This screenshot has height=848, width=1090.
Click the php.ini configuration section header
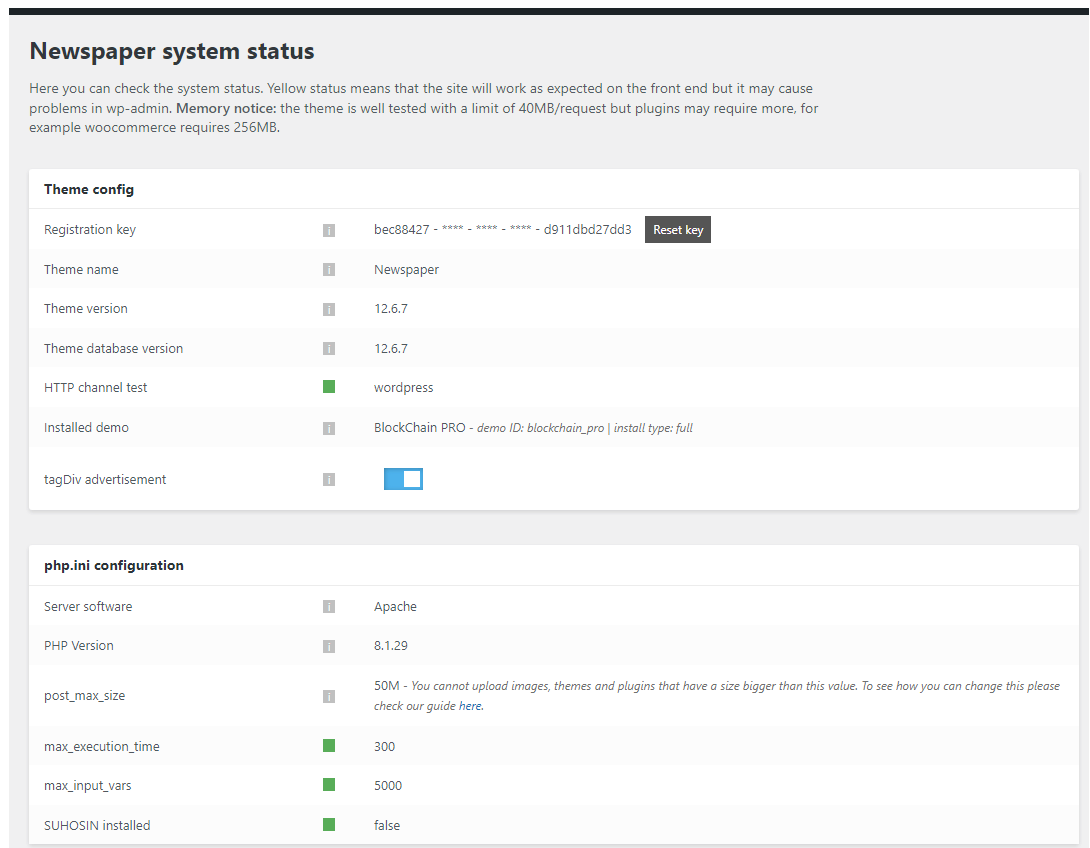click(x=114, y=565)
